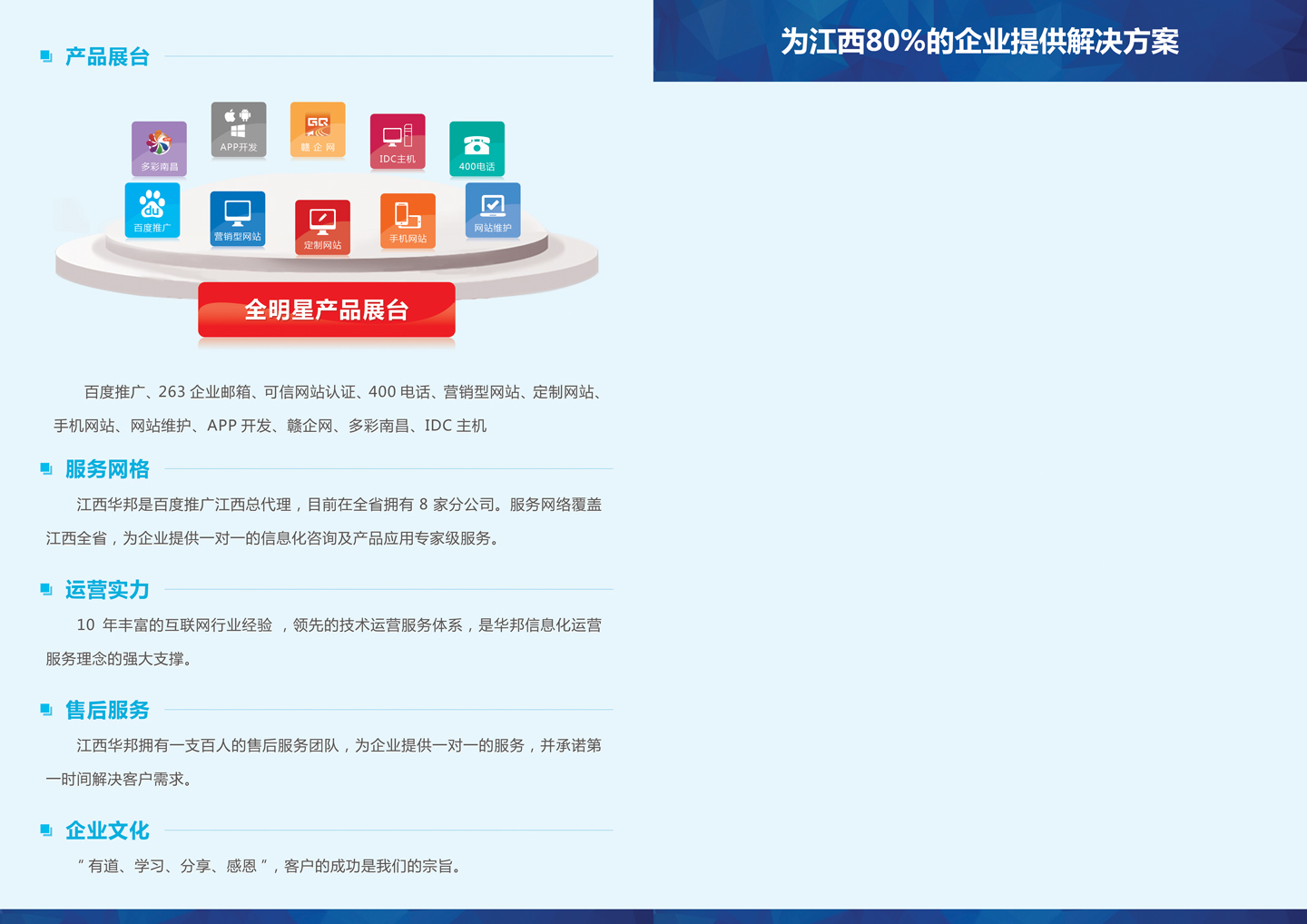Viewport: 1307px width, 924px height.
Task: Click the square bullet beside 运营实力
Action: [x=46, y=590]
